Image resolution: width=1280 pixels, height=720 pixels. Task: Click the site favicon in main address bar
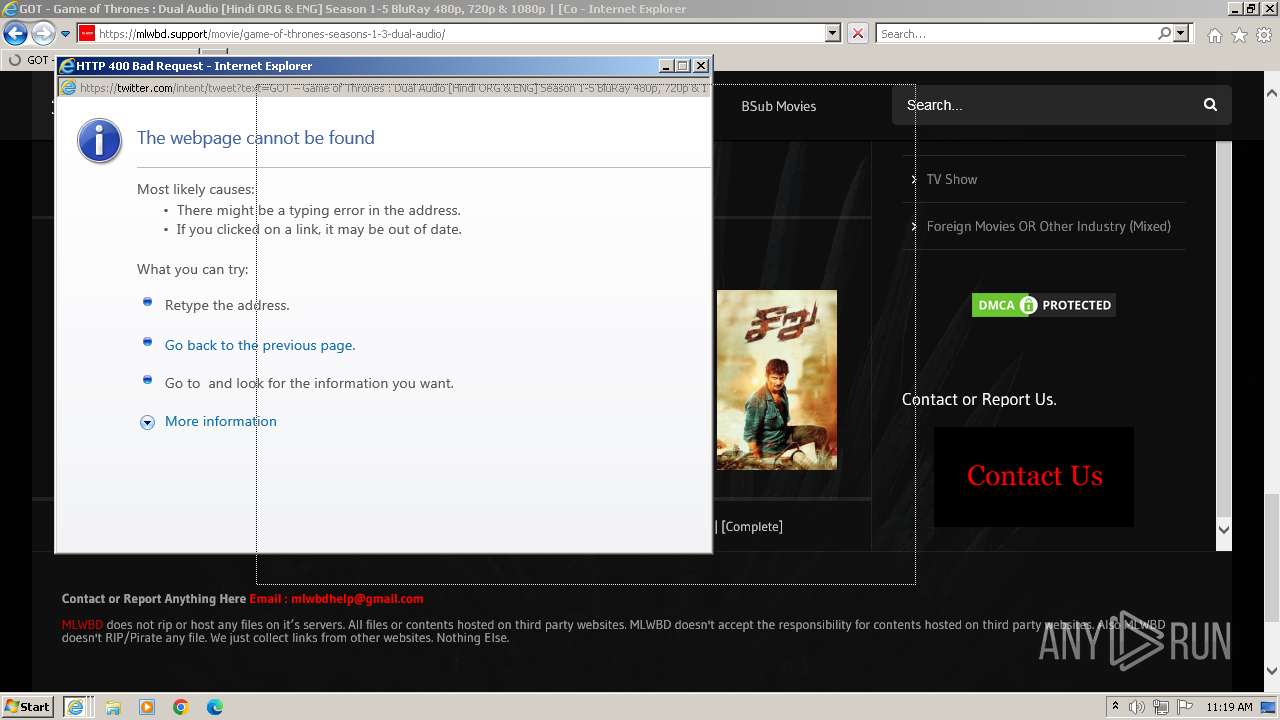coord(87,34)
